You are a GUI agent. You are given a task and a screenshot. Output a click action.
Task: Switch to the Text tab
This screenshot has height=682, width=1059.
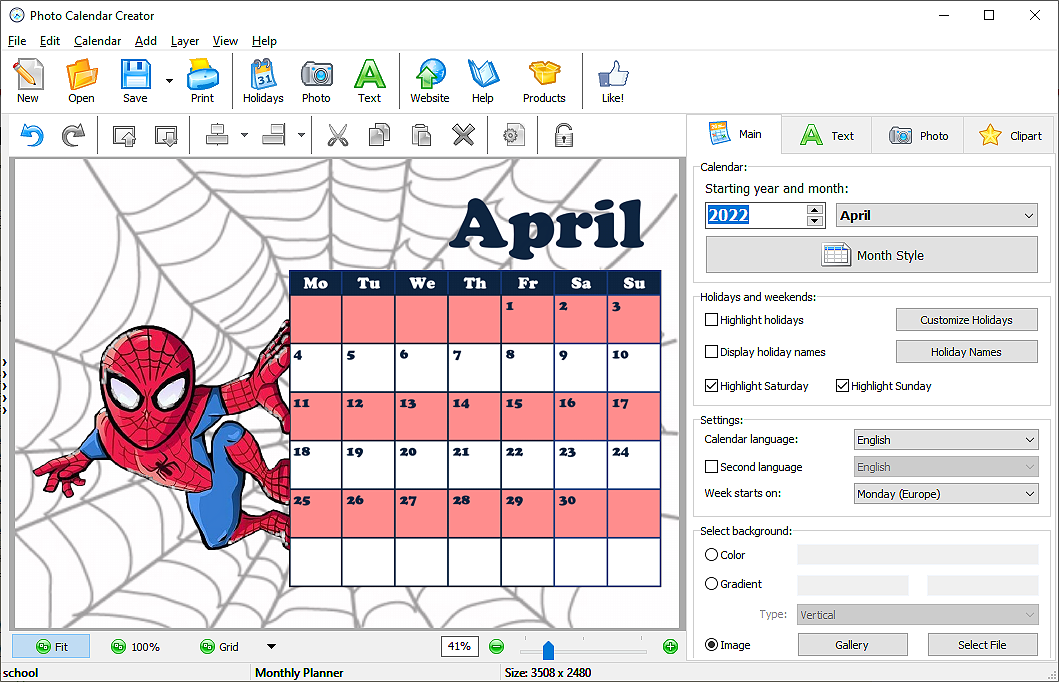coord(827,136)
